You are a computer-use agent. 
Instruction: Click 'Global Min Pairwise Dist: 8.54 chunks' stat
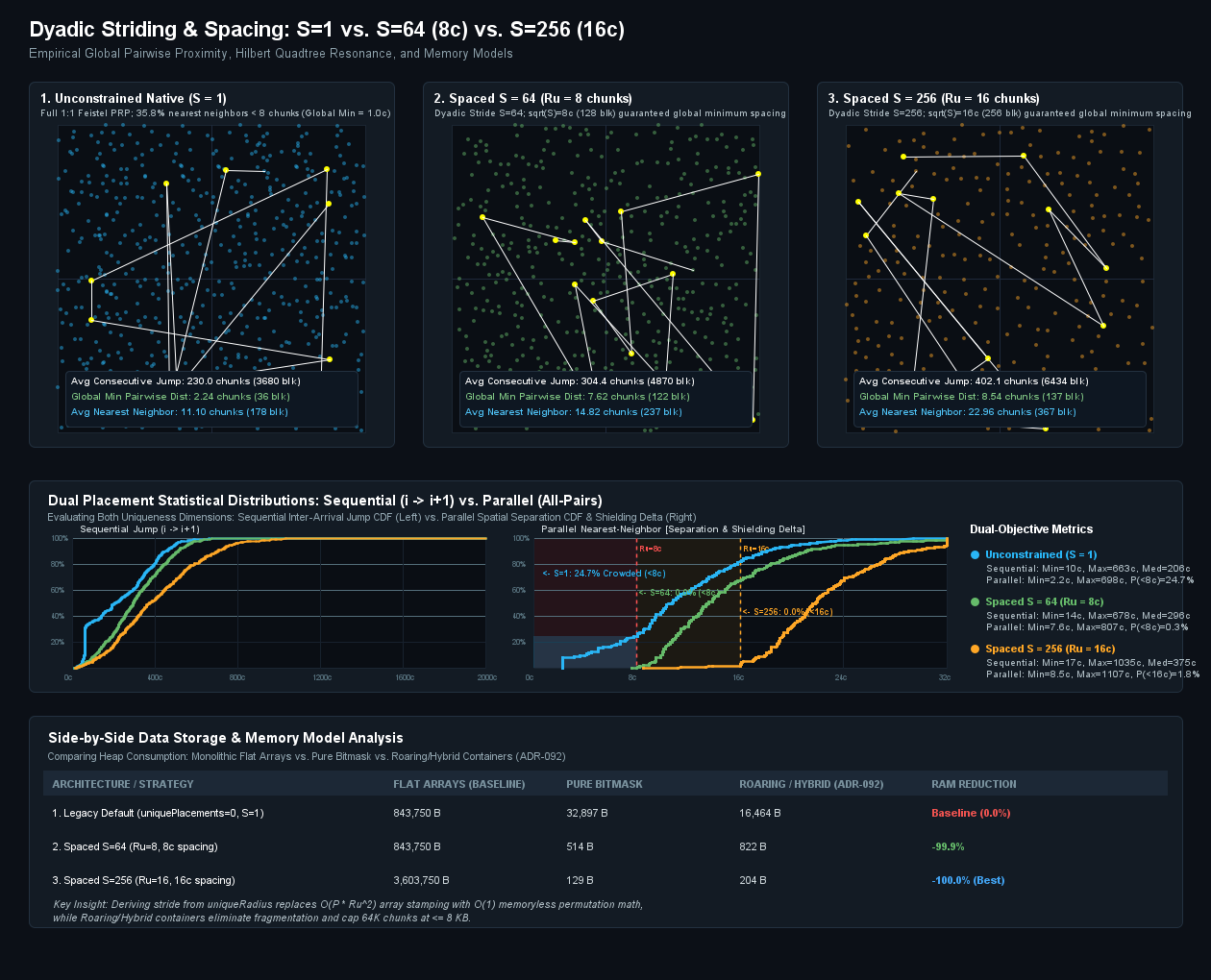point(972,397)
